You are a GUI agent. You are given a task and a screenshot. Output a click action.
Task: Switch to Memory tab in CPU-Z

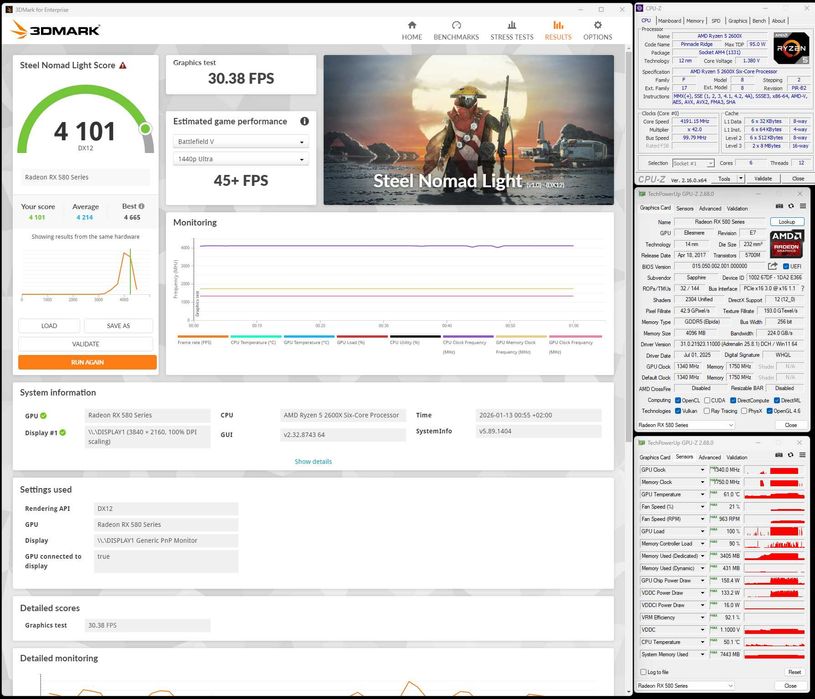(x=695, y=21)
